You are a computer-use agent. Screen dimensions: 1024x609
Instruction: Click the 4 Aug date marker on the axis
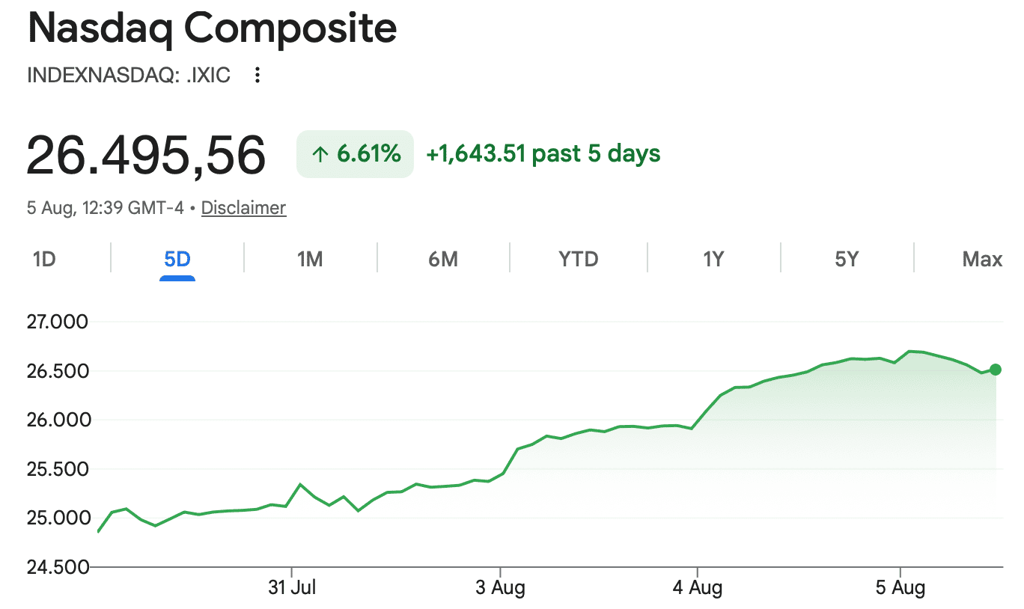697,587
